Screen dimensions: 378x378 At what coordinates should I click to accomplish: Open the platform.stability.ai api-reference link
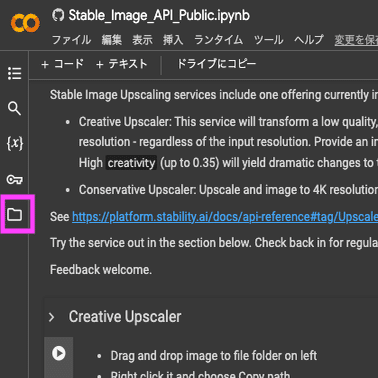[225, 217]
